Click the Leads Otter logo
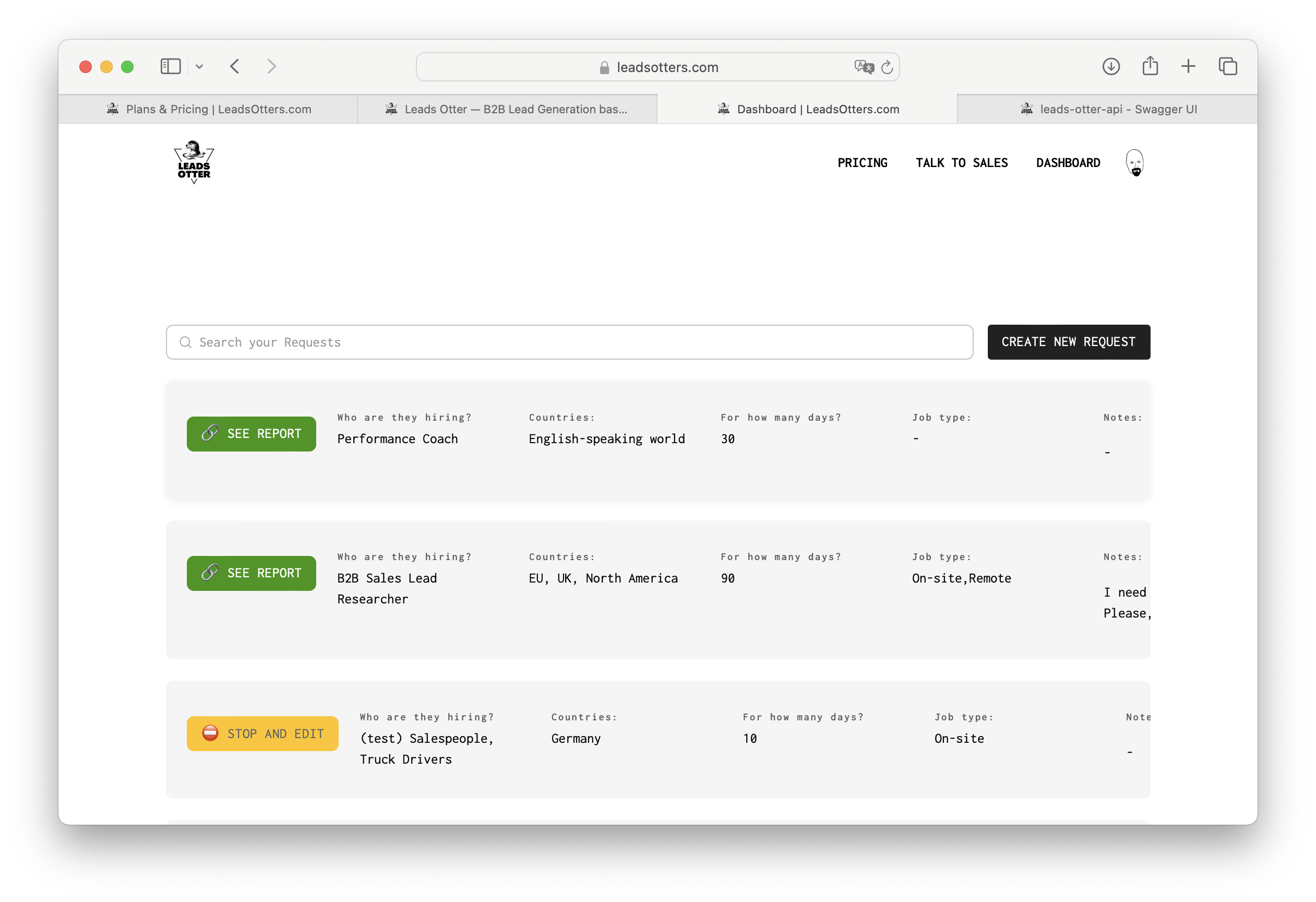The image size is (1316, 902). point(194,162)
